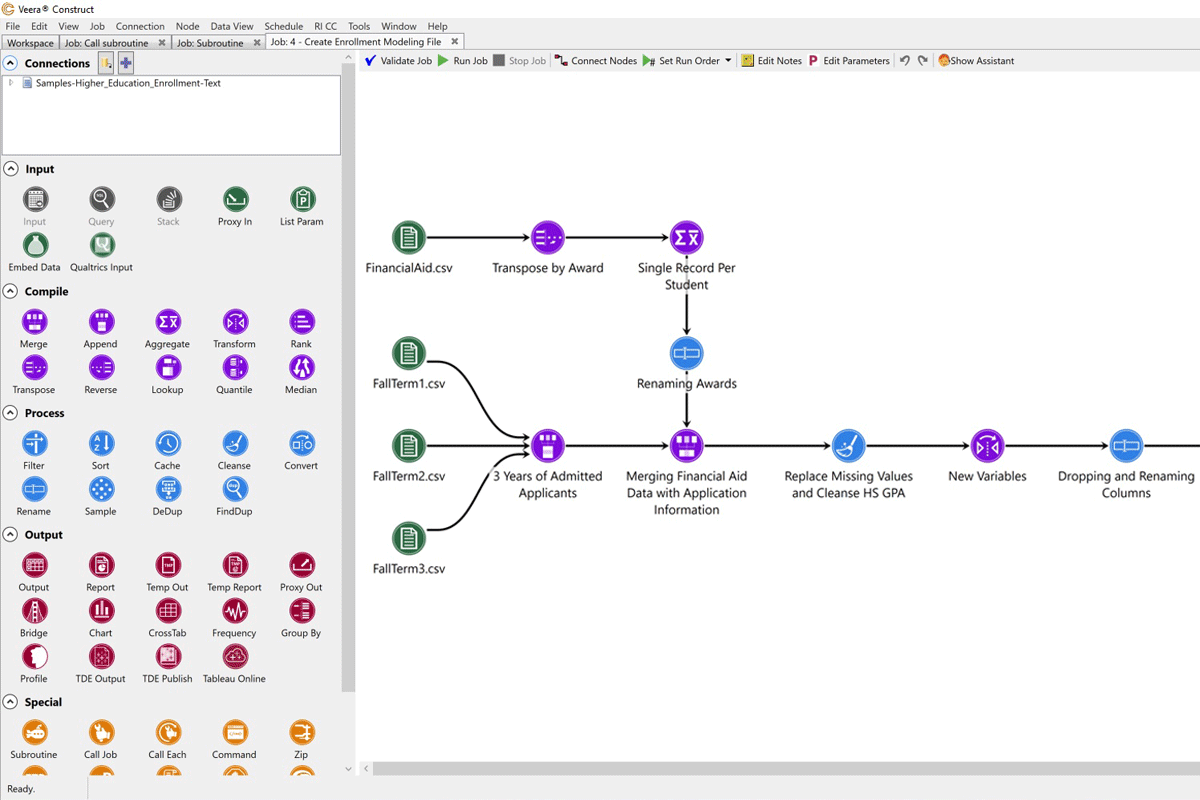Select the Qualtrics Input node icon
This screenshot has width=1200, height=800.
click(101, 245)
